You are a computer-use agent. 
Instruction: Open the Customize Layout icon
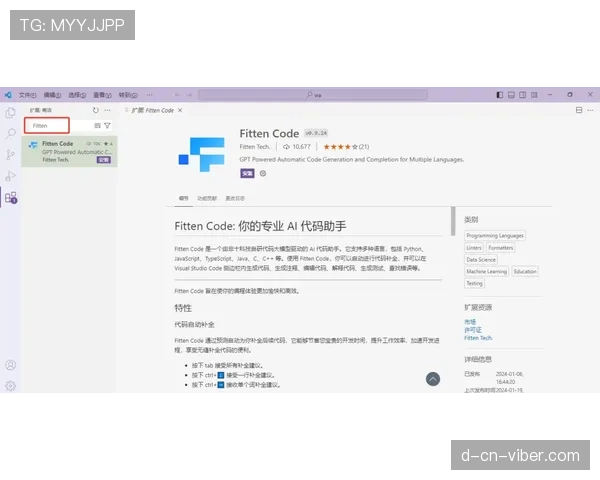pyautogui.click(x=534, y=95)
